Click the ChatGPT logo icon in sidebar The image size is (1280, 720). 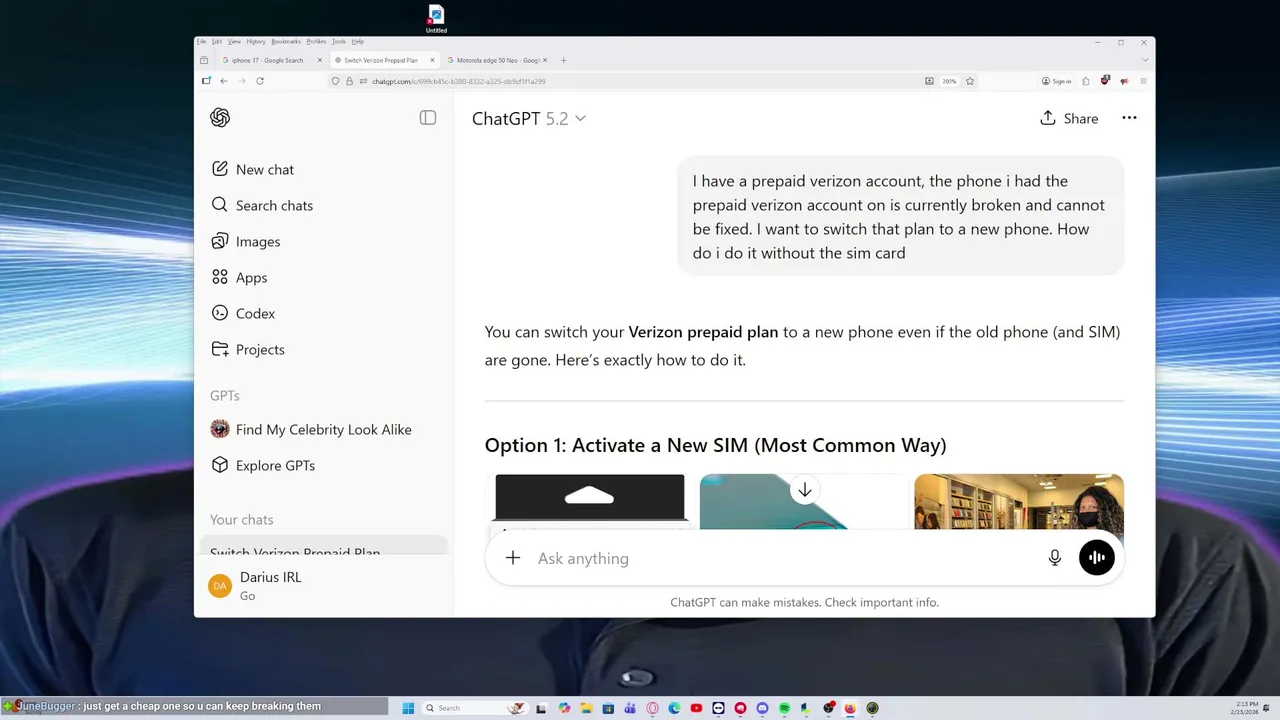click(220, 118)
